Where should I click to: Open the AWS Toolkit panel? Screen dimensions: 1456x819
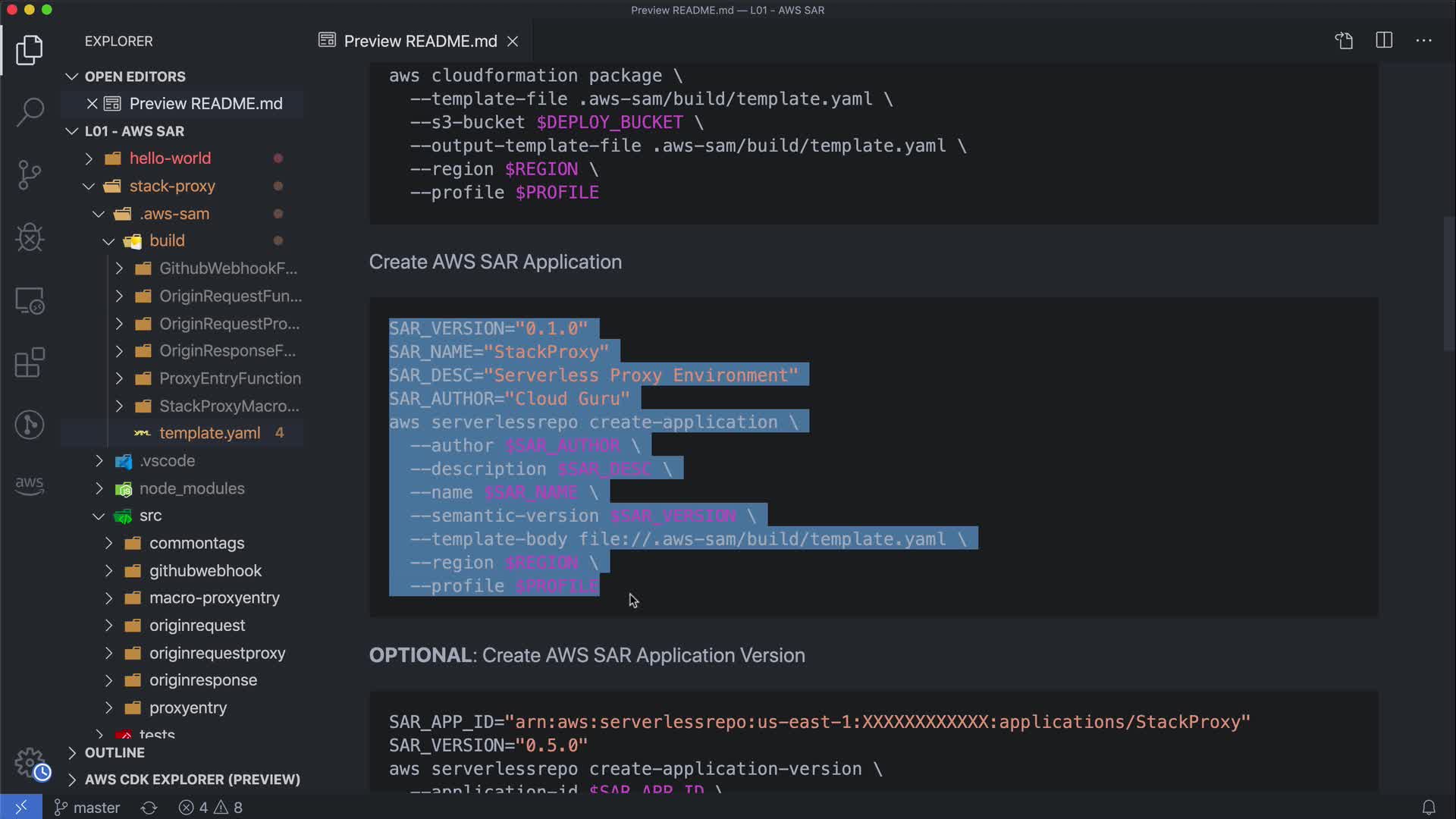(30, 485)
